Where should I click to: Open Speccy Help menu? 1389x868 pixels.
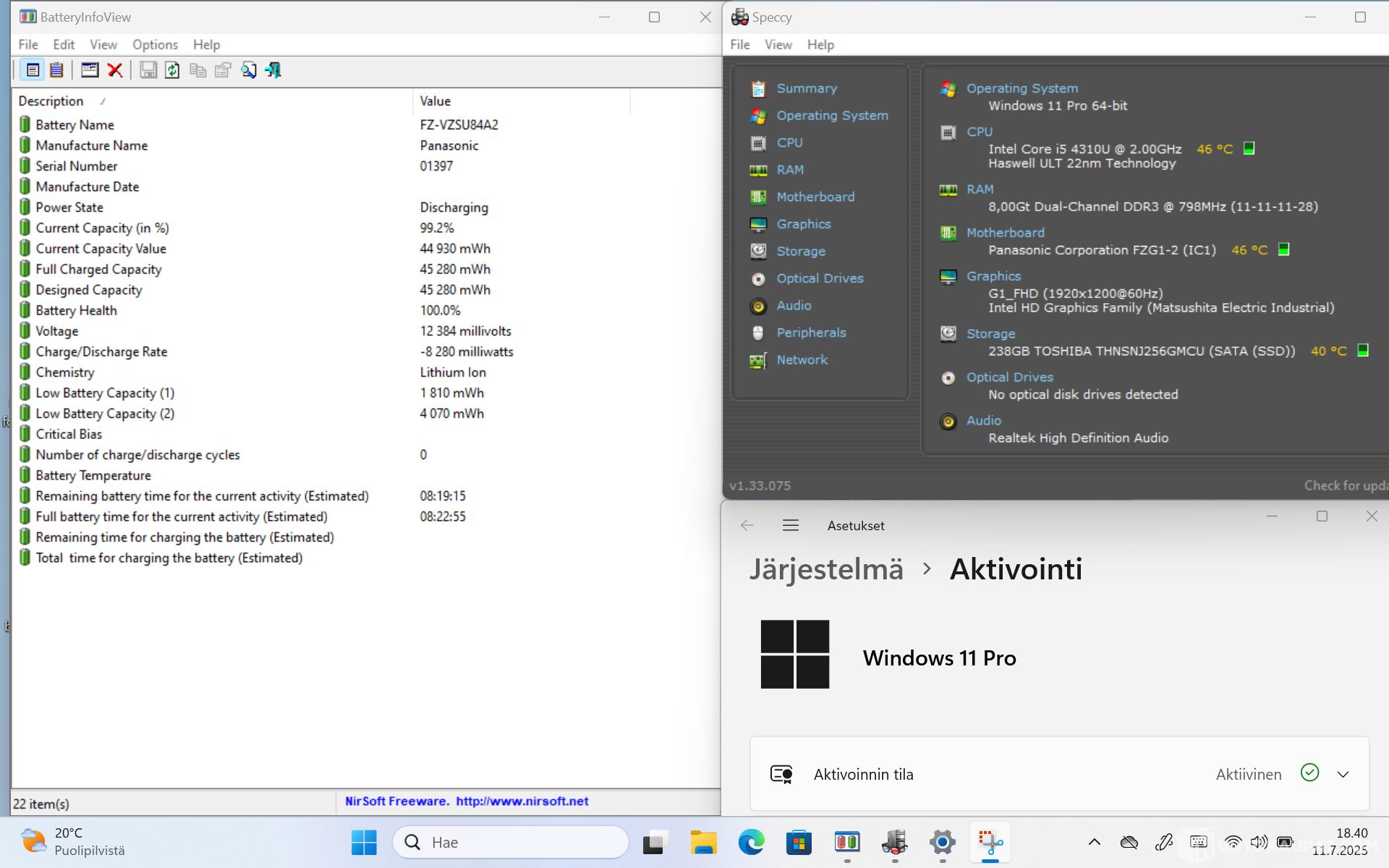click(x=820, y=44)
